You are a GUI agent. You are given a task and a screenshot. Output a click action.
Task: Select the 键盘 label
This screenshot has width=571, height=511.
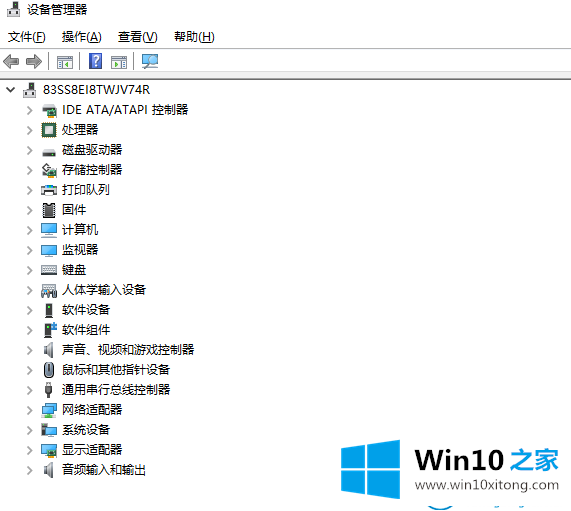[74, 270]
